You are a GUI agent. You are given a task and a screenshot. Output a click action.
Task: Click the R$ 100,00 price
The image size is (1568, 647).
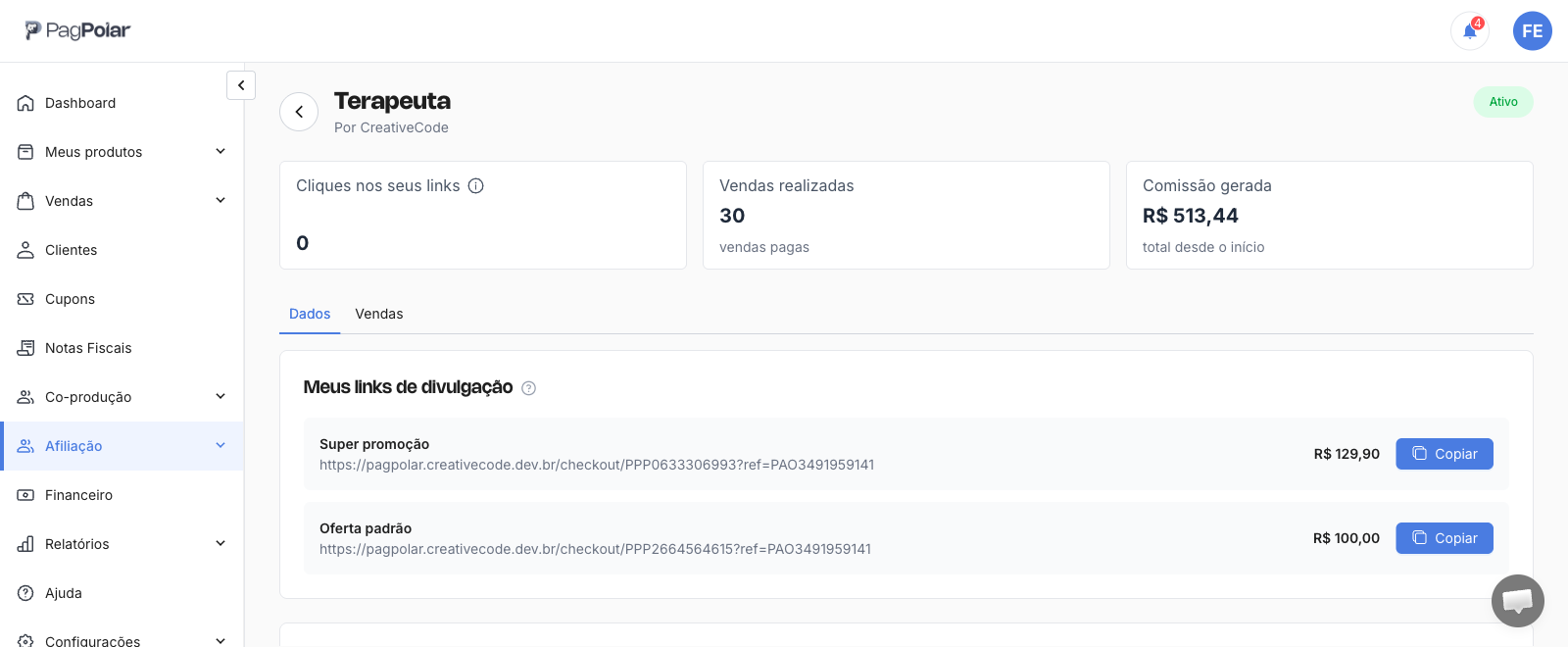(x=1347, y=538)
